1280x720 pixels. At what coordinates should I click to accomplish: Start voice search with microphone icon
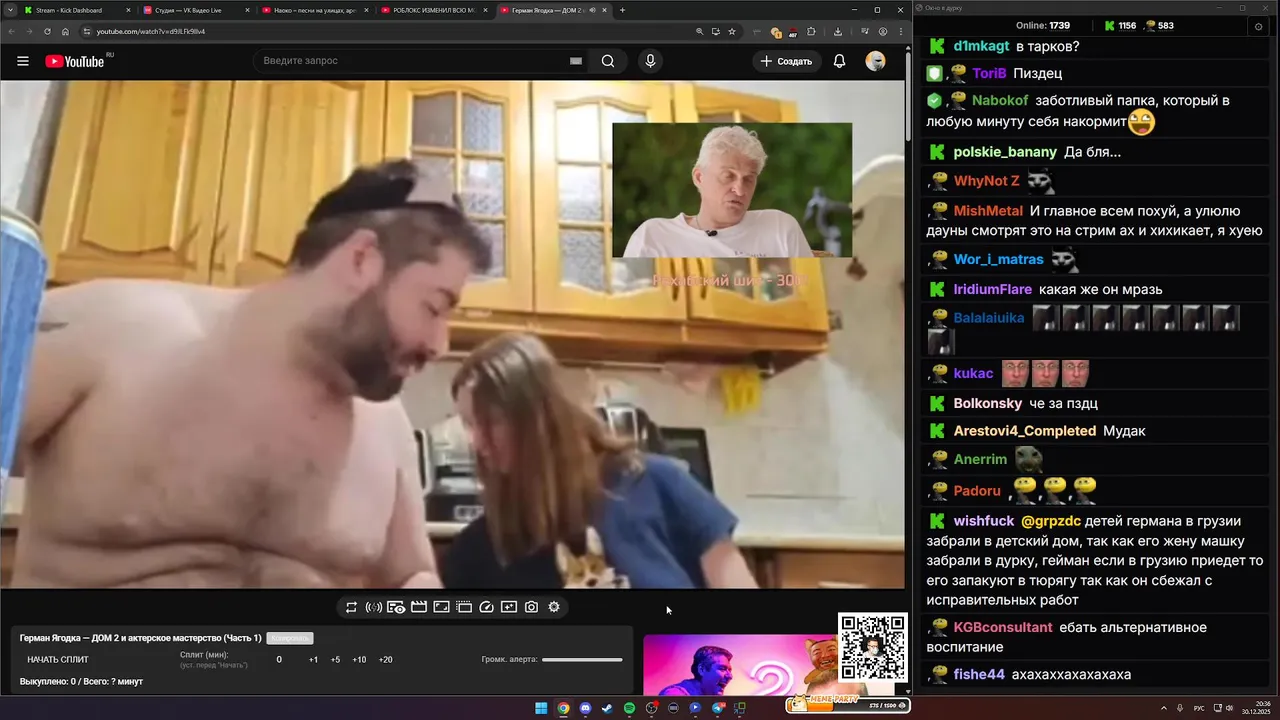point(650,61)
